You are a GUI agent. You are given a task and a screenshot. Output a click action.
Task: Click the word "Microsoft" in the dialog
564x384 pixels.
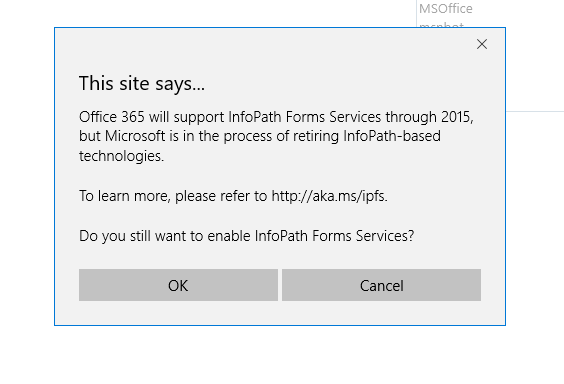pos(135,136)
